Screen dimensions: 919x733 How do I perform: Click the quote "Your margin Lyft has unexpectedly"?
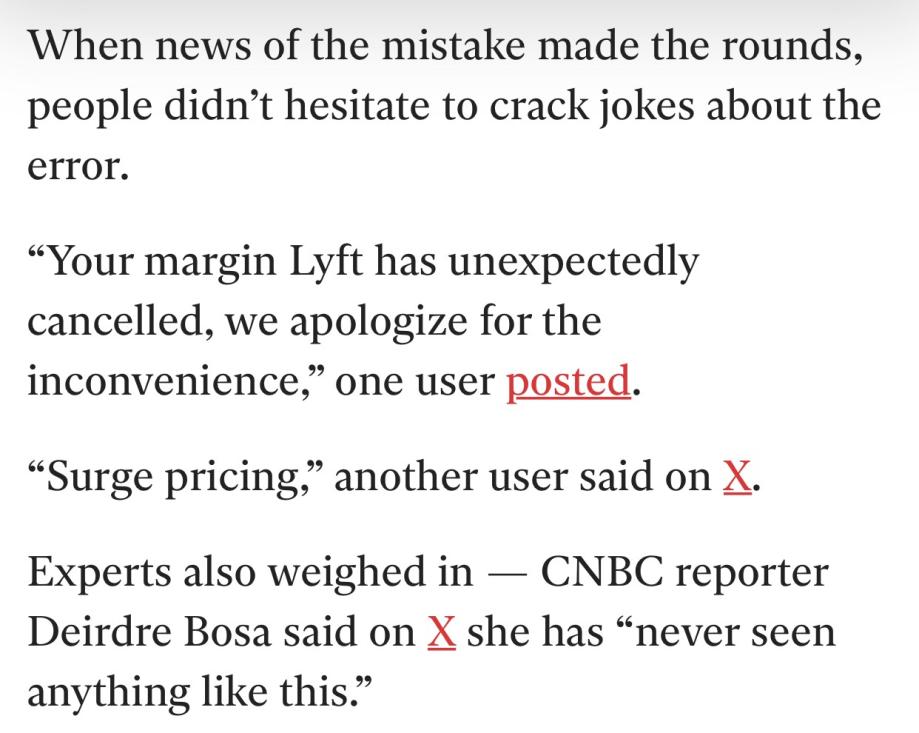[362, 262]
